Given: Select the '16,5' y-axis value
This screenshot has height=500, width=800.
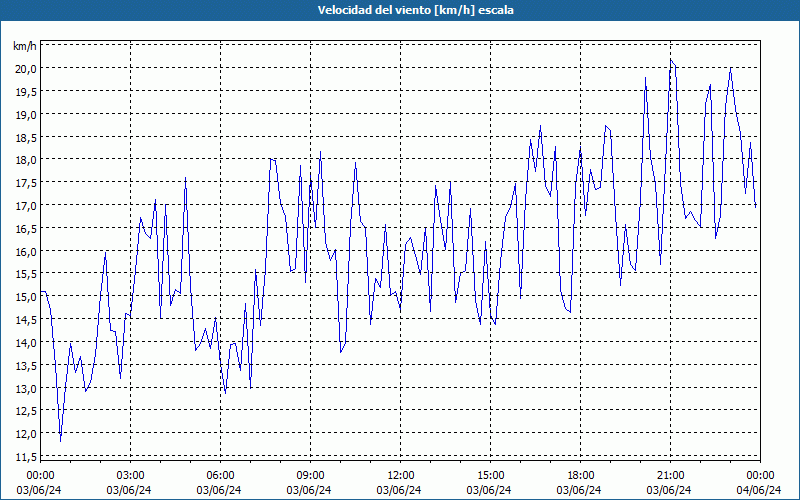Looking at the screenshot, I should click(26, 229).
